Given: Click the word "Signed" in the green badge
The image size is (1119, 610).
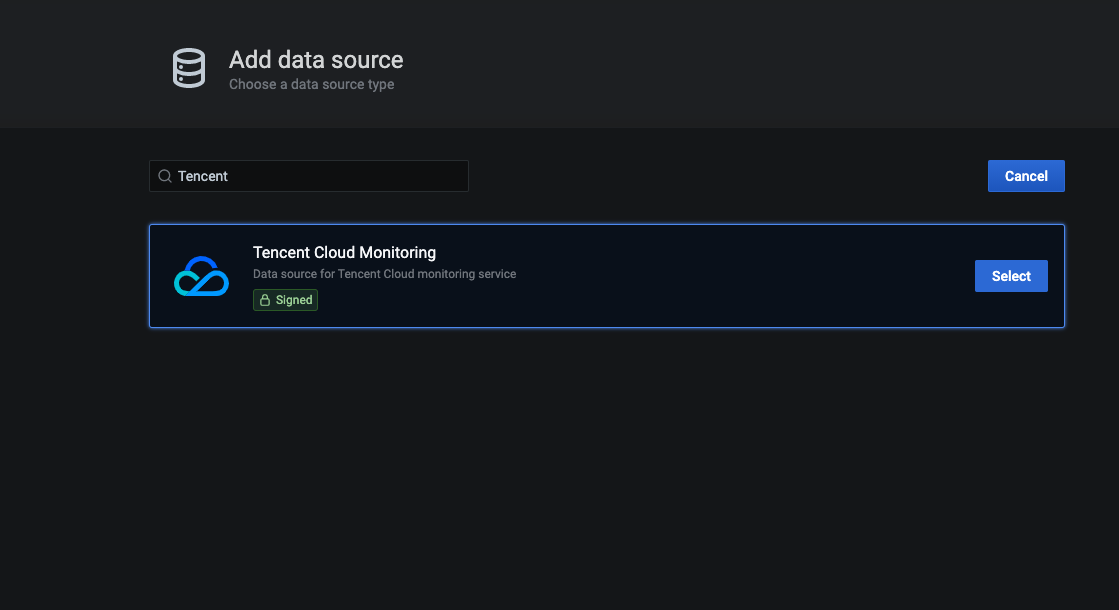Looking at the screenshot, I should coord(294,300).
